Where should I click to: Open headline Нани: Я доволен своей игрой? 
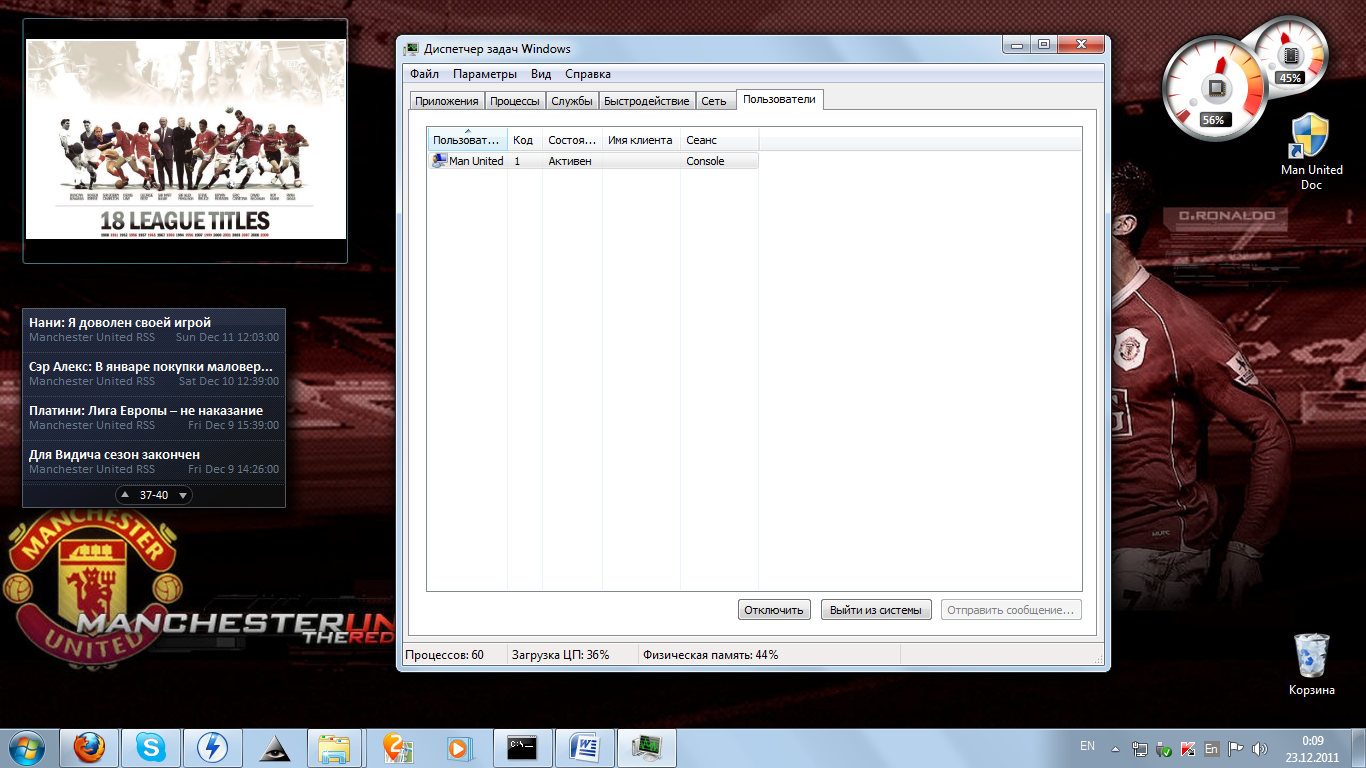pyautogui.click(x=120, y=322)
